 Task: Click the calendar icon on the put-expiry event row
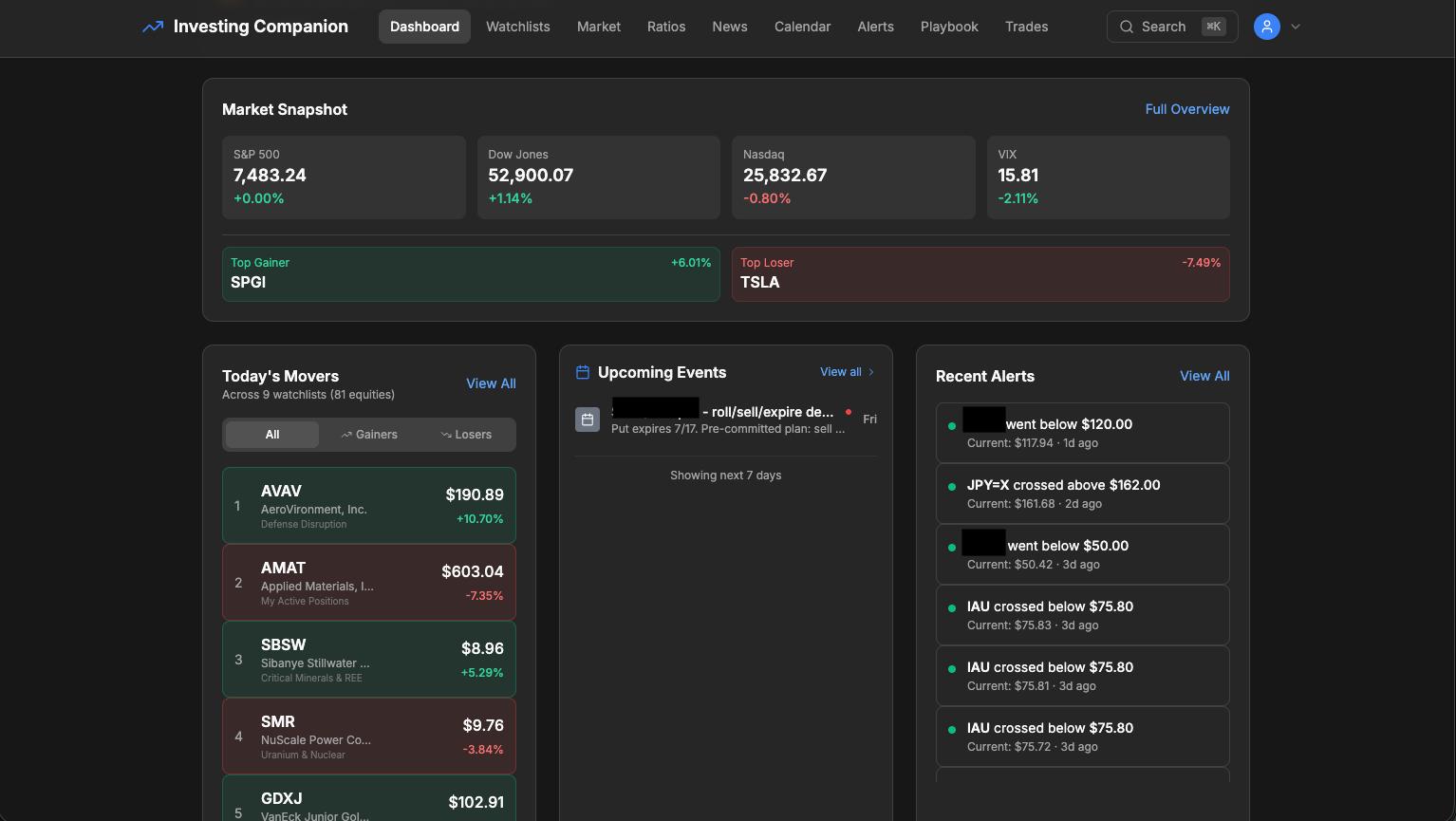(x=588, y=420)
